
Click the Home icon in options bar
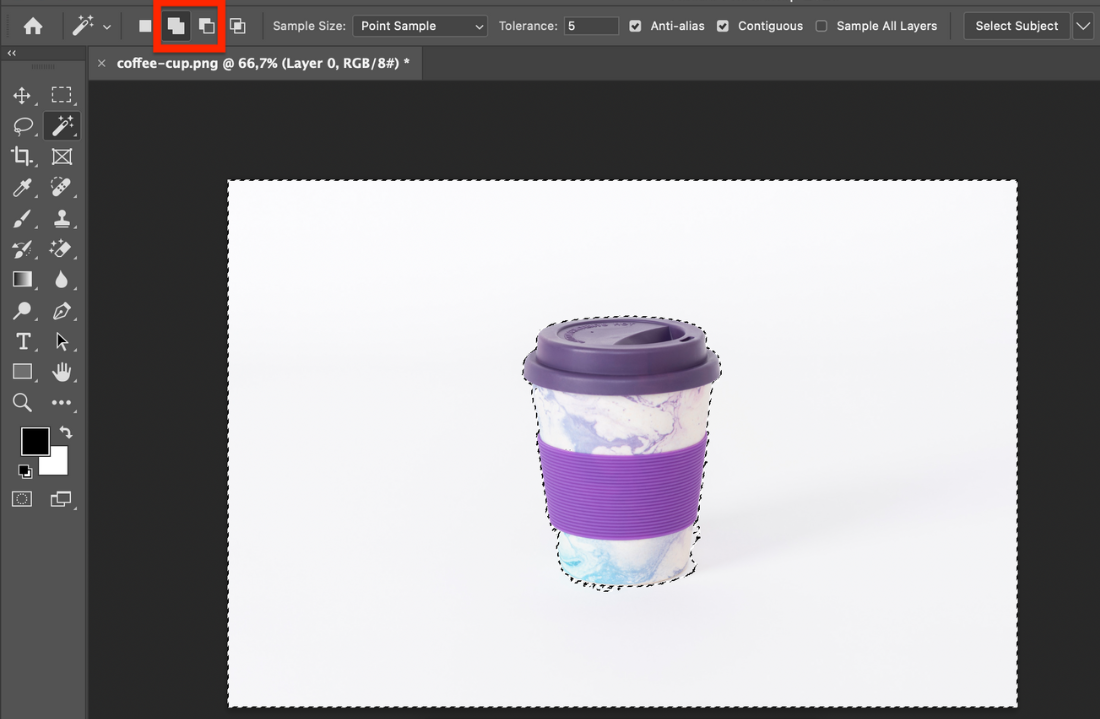click(x=33, y=26)
